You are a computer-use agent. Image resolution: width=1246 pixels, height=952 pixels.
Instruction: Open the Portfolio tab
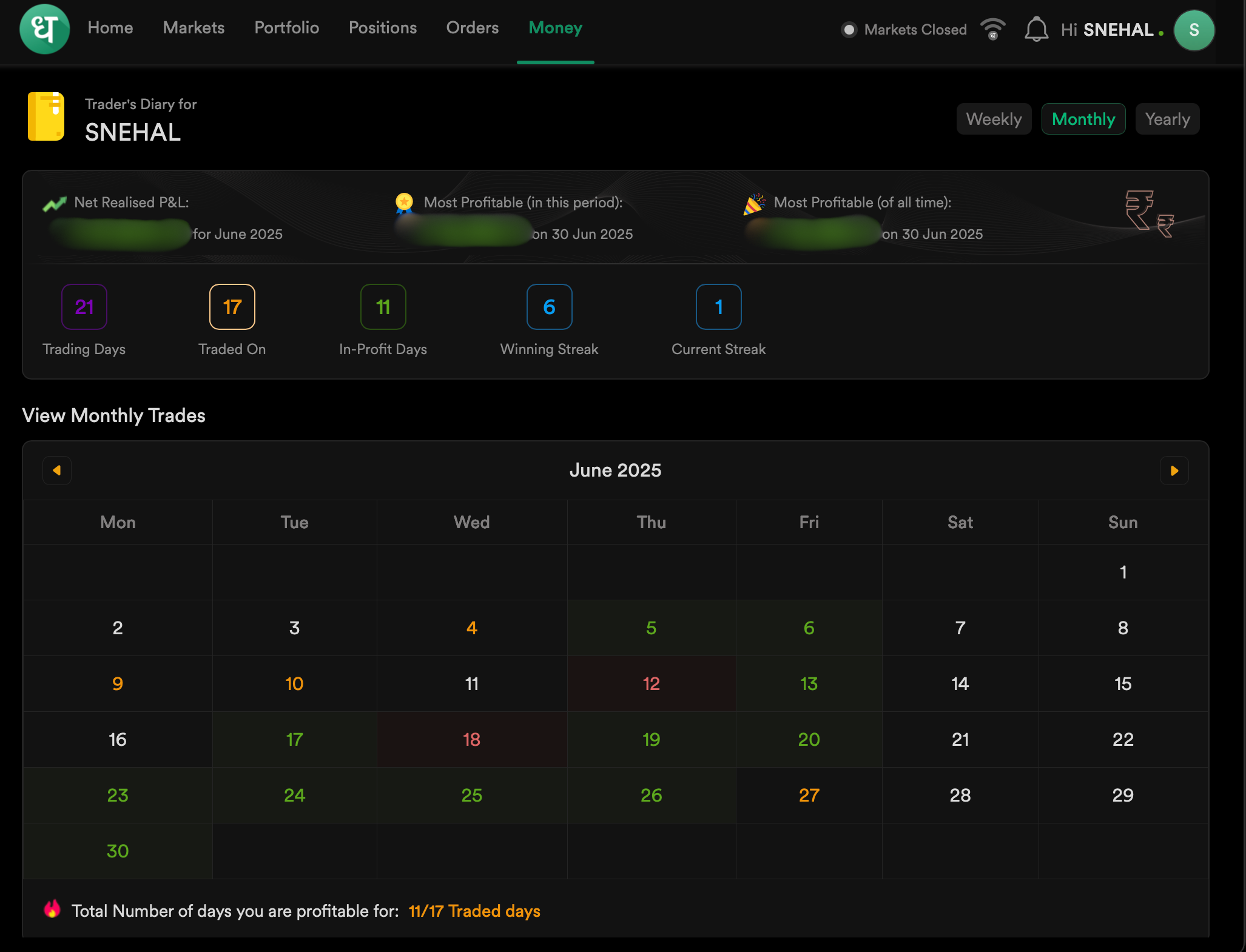(286, 28)
